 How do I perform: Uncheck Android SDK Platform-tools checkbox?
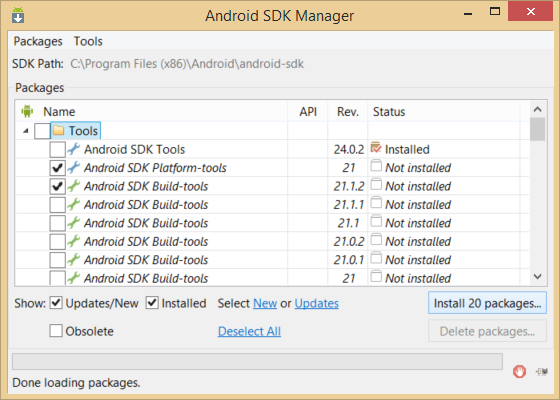[58, 168]
